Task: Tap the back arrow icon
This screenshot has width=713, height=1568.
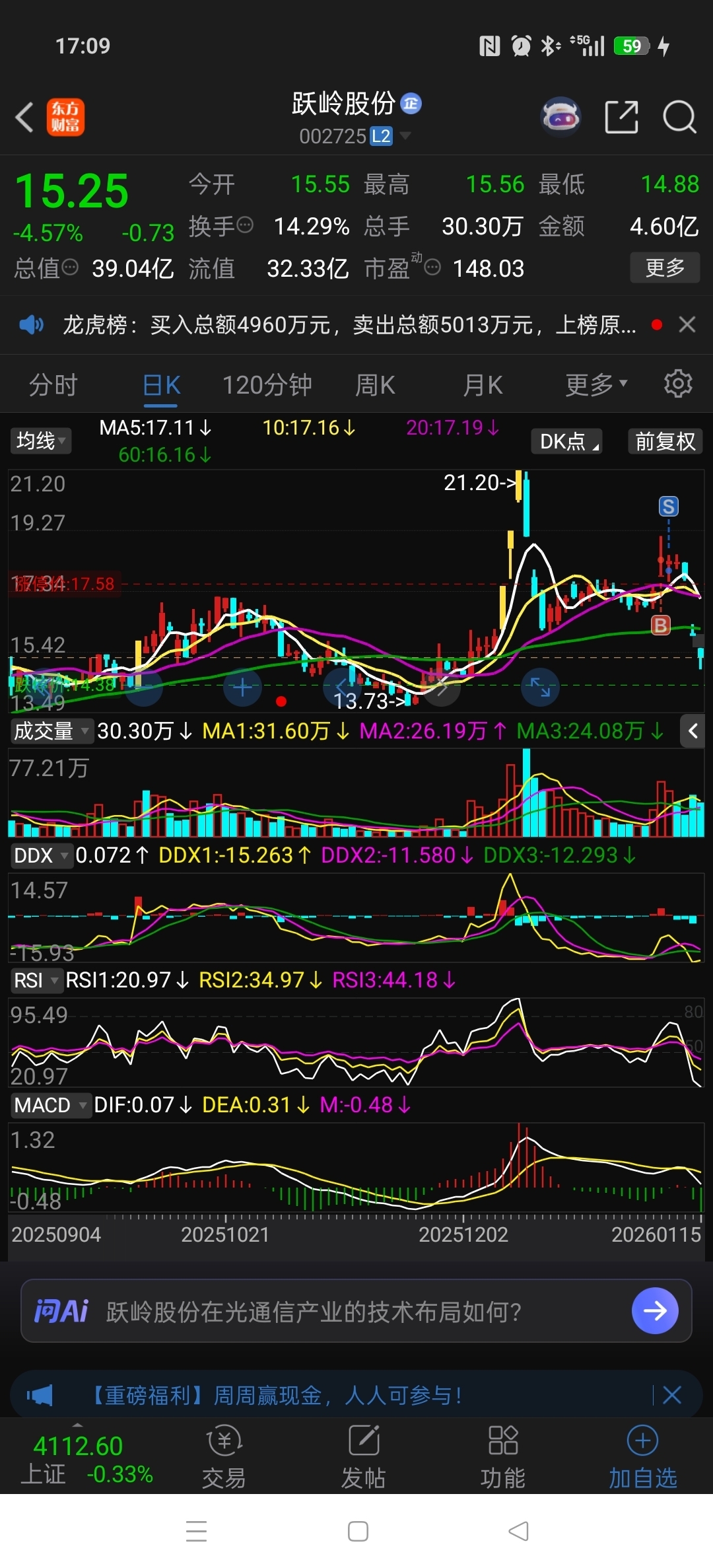Action: (24, 118)
